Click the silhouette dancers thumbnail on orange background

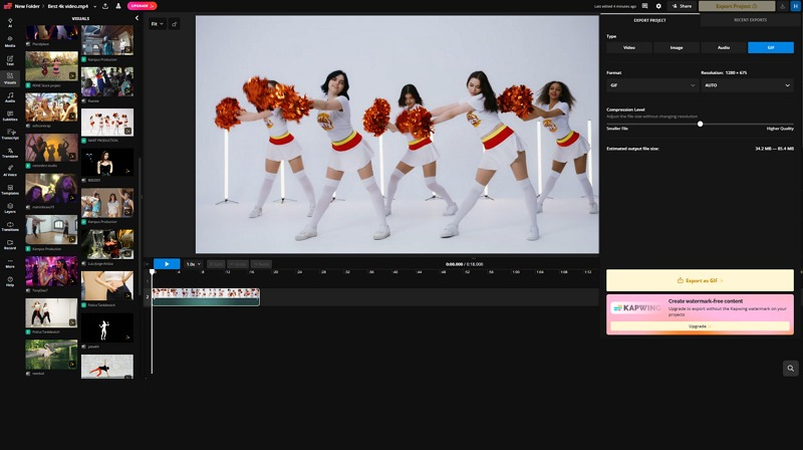click(x=52, y=147)
